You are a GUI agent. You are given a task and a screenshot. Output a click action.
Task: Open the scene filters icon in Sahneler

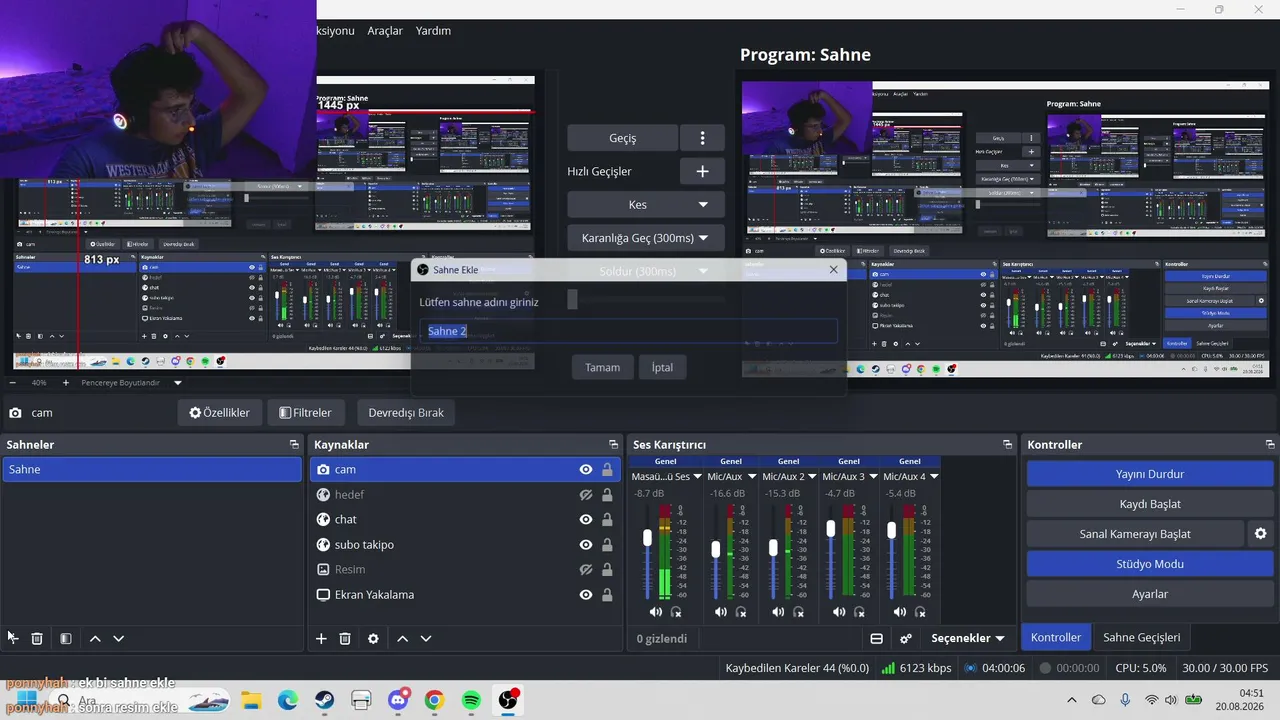(65, 638)
